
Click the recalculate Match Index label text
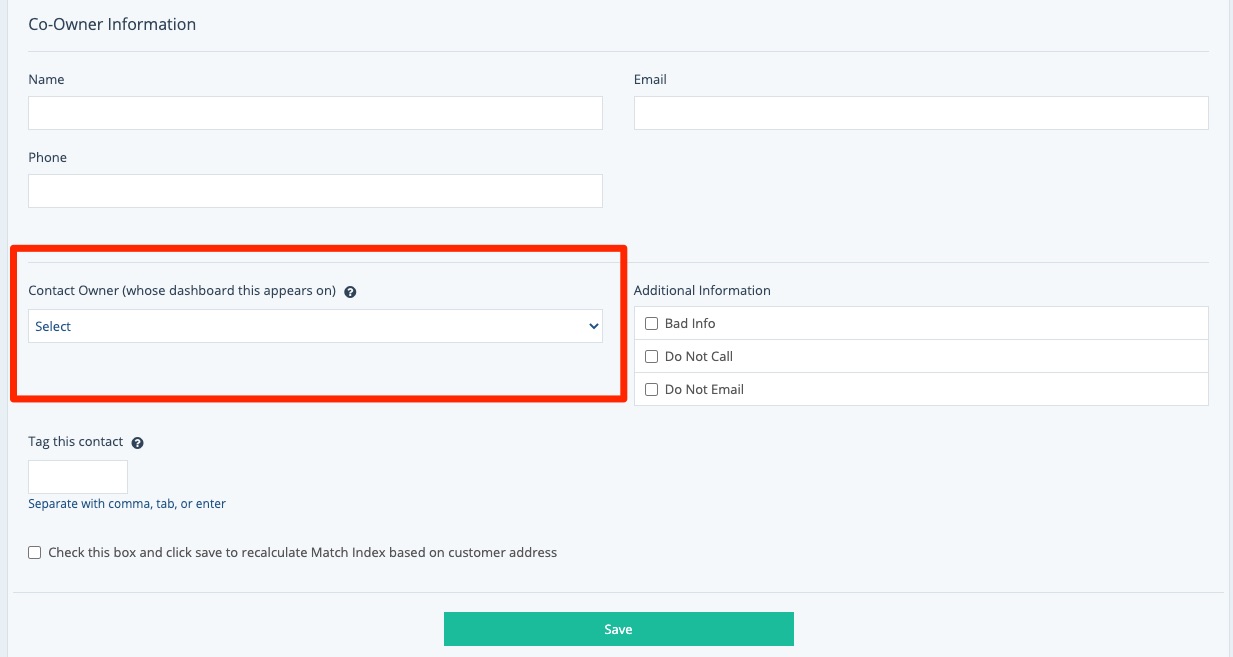302,552
